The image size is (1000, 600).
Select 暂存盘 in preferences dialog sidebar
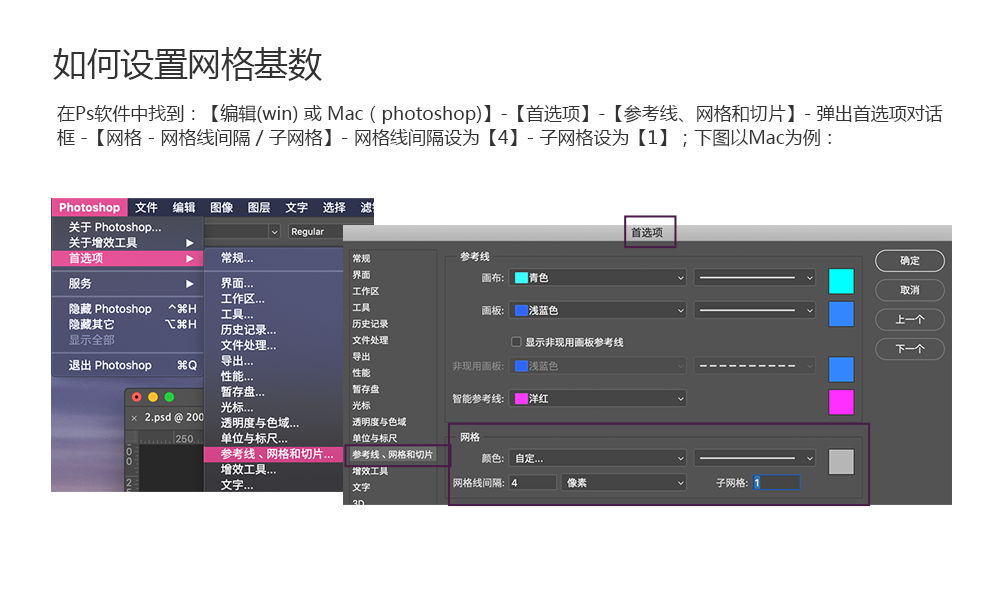tap(365, 389)
